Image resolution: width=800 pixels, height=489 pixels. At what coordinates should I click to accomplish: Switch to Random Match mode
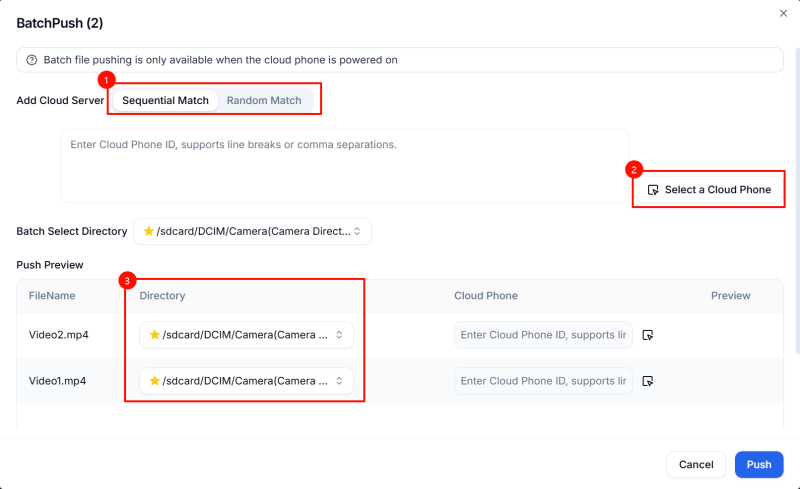pyautogui.click(x=264, y=101)
